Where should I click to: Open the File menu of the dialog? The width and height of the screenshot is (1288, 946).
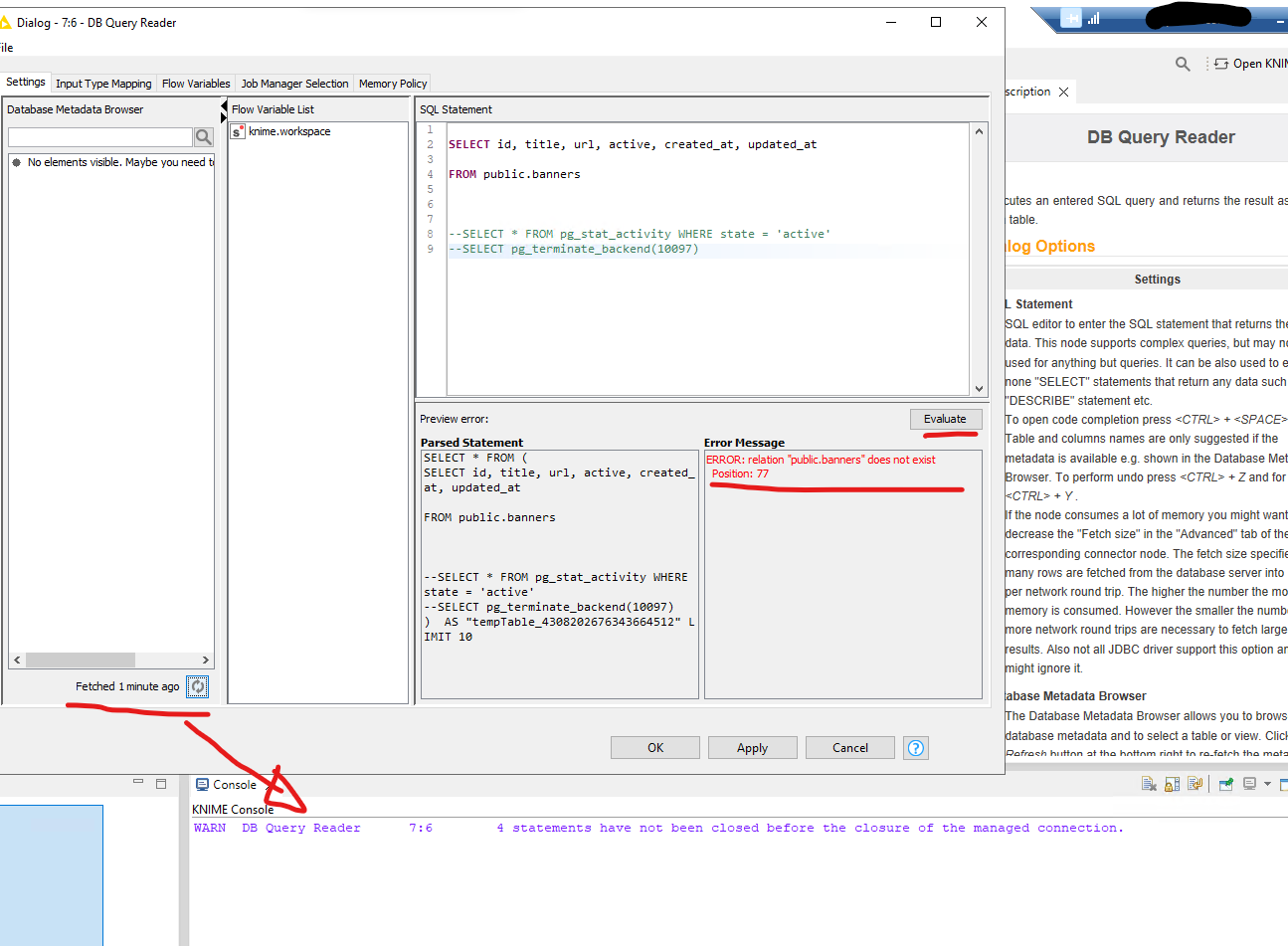click(x=6, y=47)
